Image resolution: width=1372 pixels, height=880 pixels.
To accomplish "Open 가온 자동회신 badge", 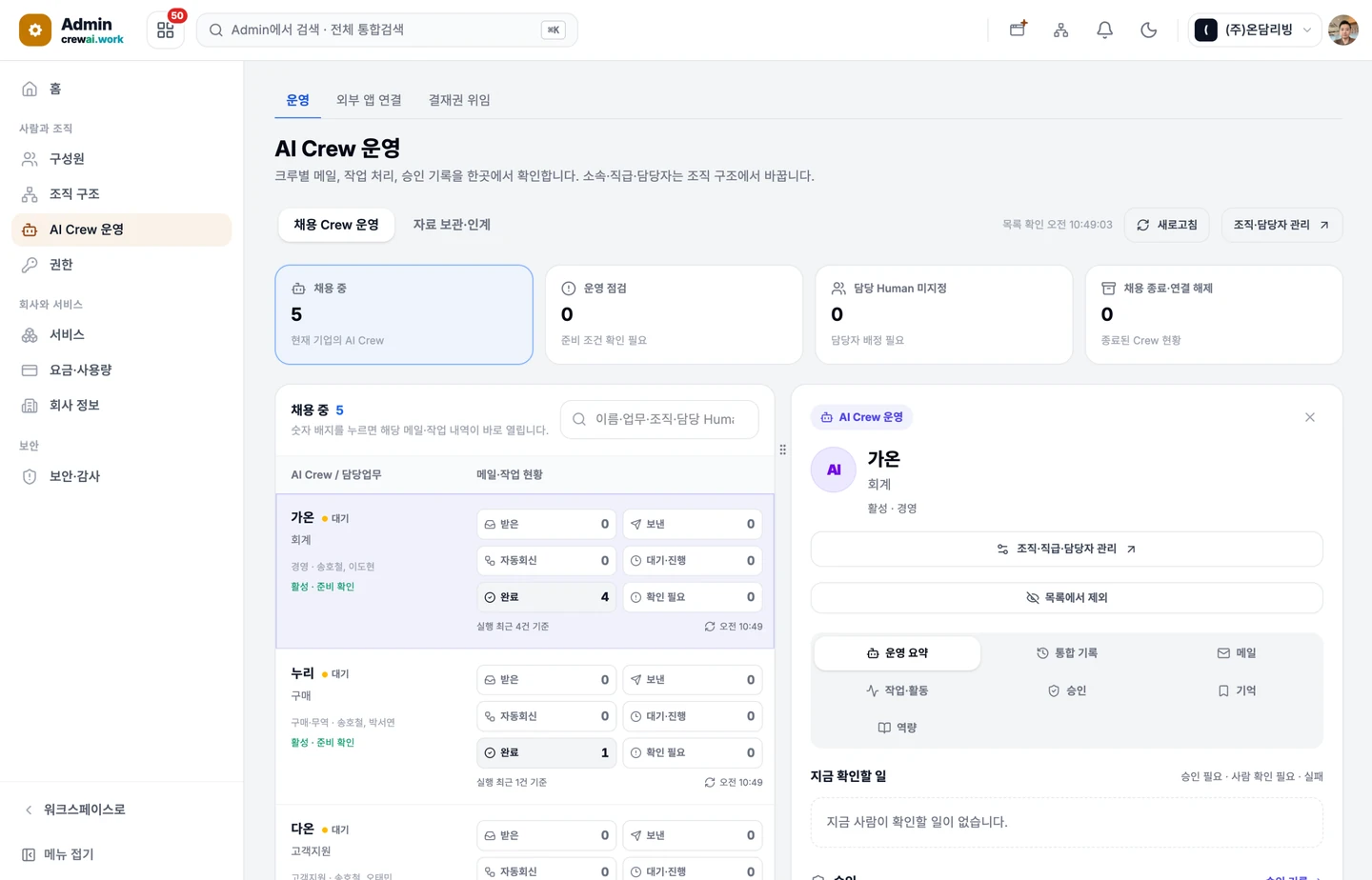I will 546,560.
